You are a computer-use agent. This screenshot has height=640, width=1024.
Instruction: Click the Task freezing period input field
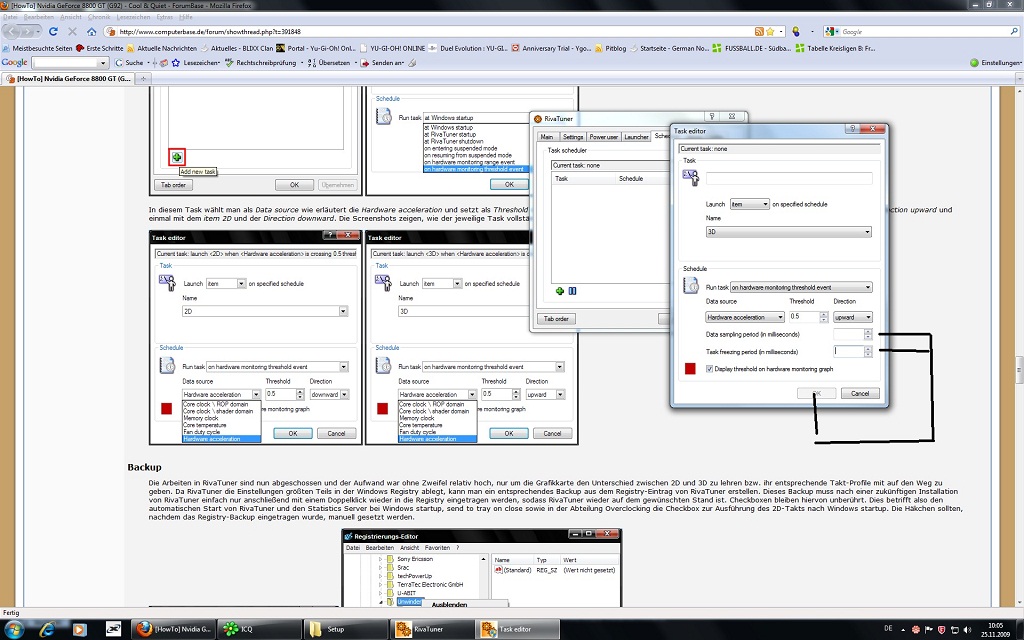pyautogui.click(x=848, y=352)
